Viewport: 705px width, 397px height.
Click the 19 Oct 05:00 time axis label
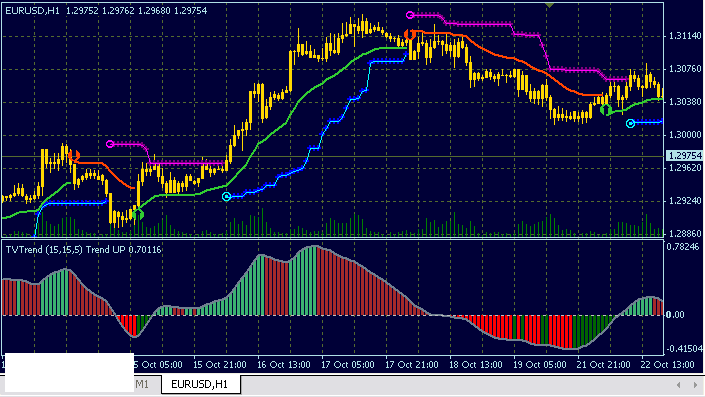540,365
